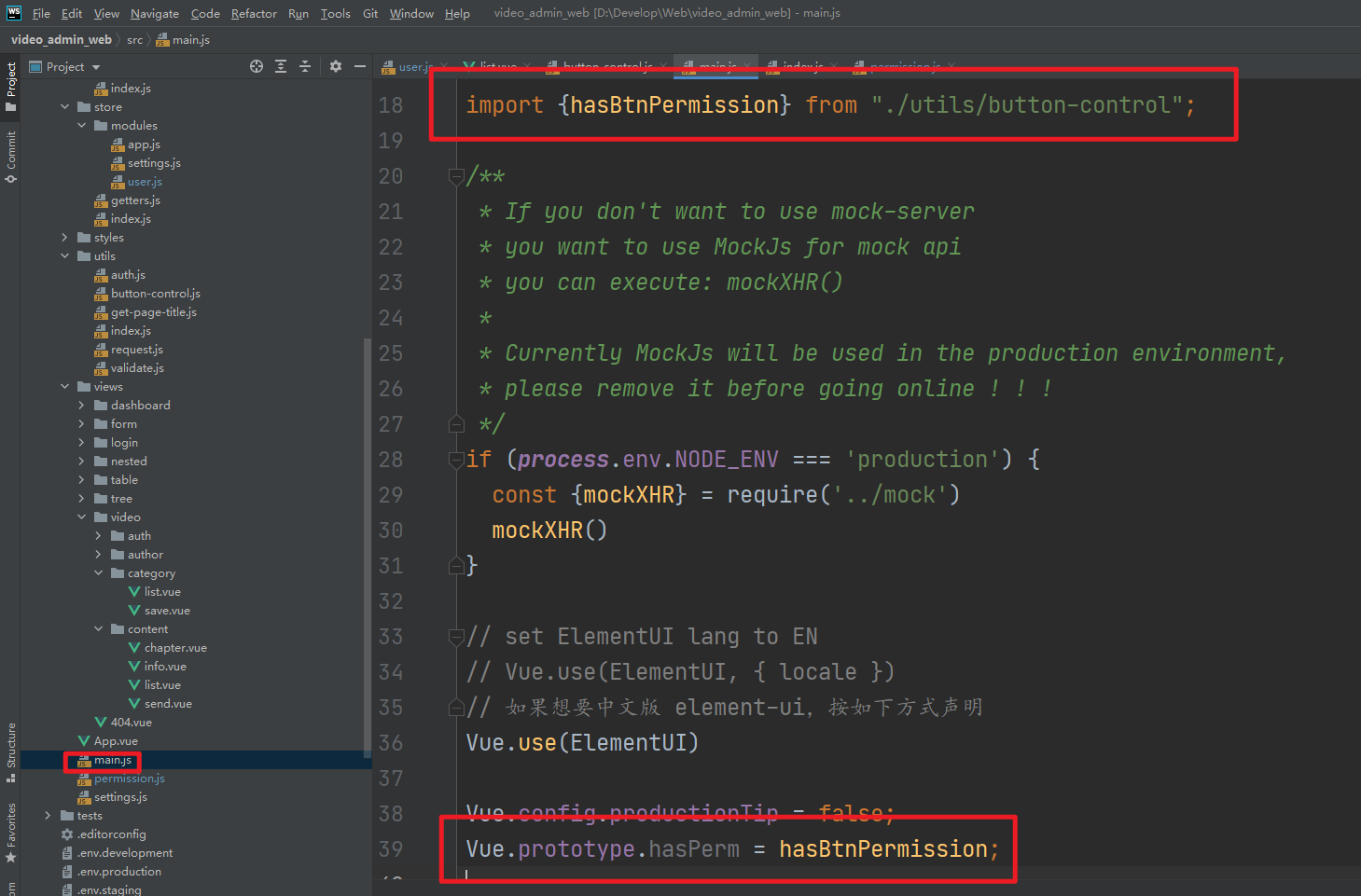The width and height of the screenshot is (1361, 896).
Task: Collapse all nodes in Project panel
Action: click(x=305, y=66)
